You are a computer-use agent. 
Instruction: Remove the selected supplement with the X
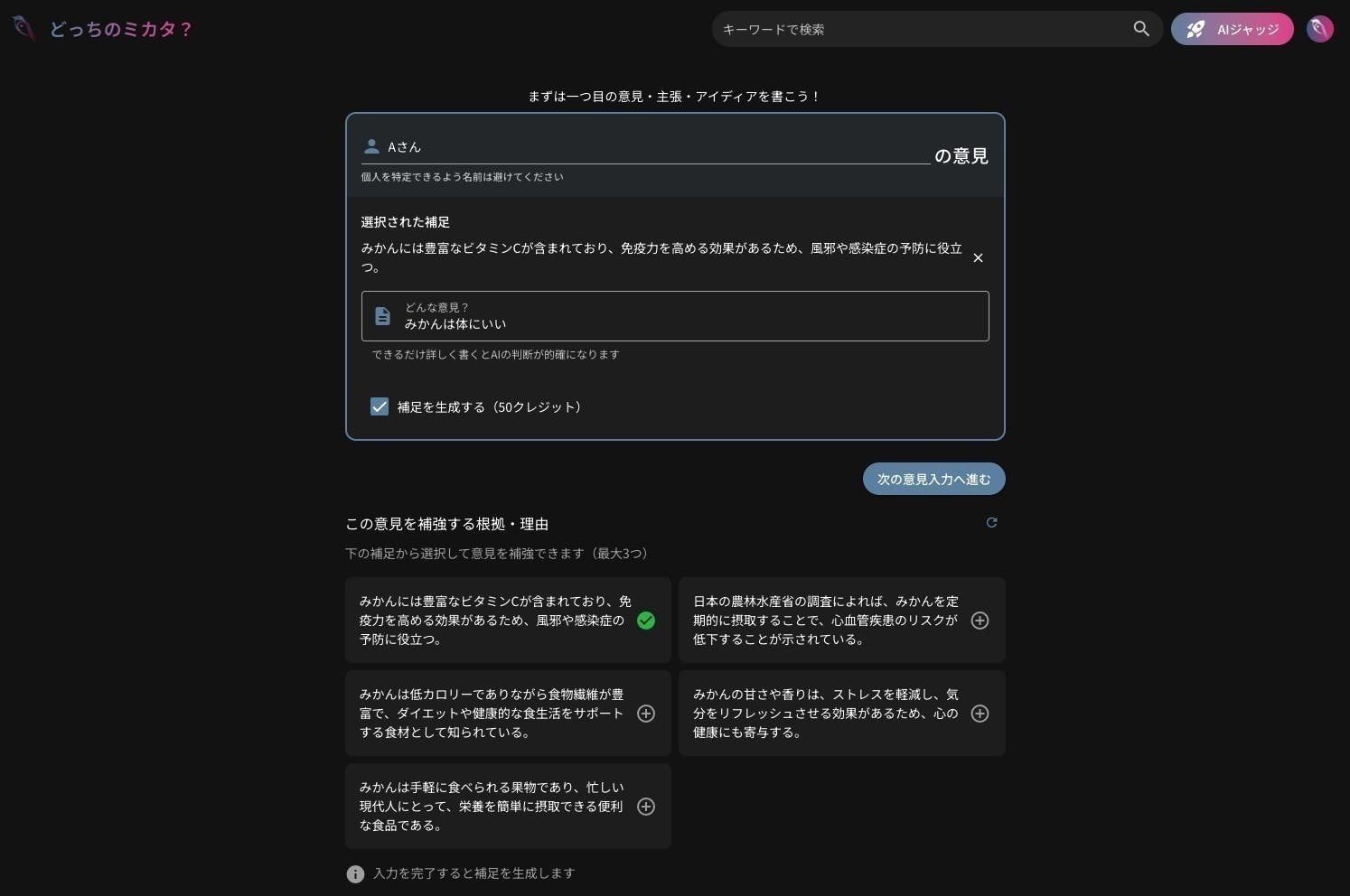[978, 258]
